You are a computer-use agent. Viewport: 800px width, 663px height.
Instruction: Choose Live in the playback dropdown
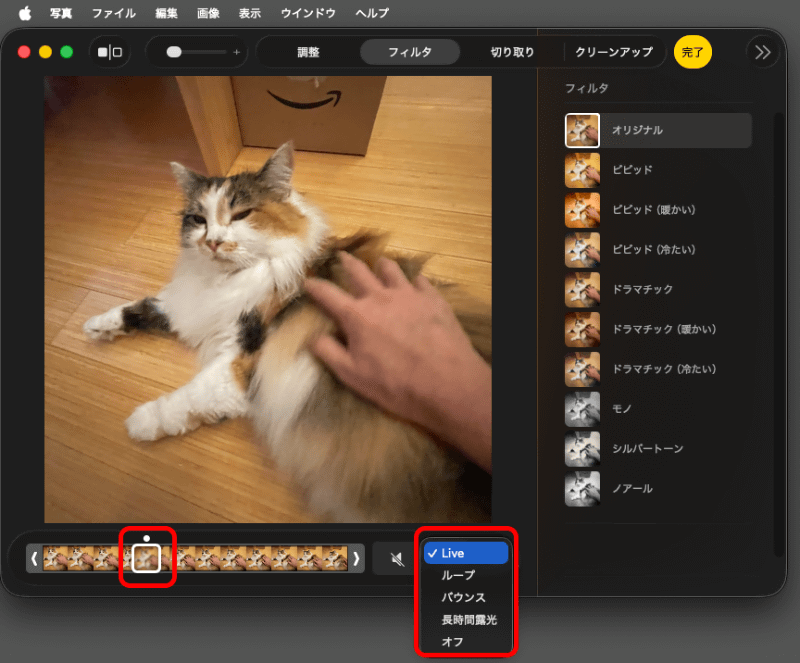[466, 553]
